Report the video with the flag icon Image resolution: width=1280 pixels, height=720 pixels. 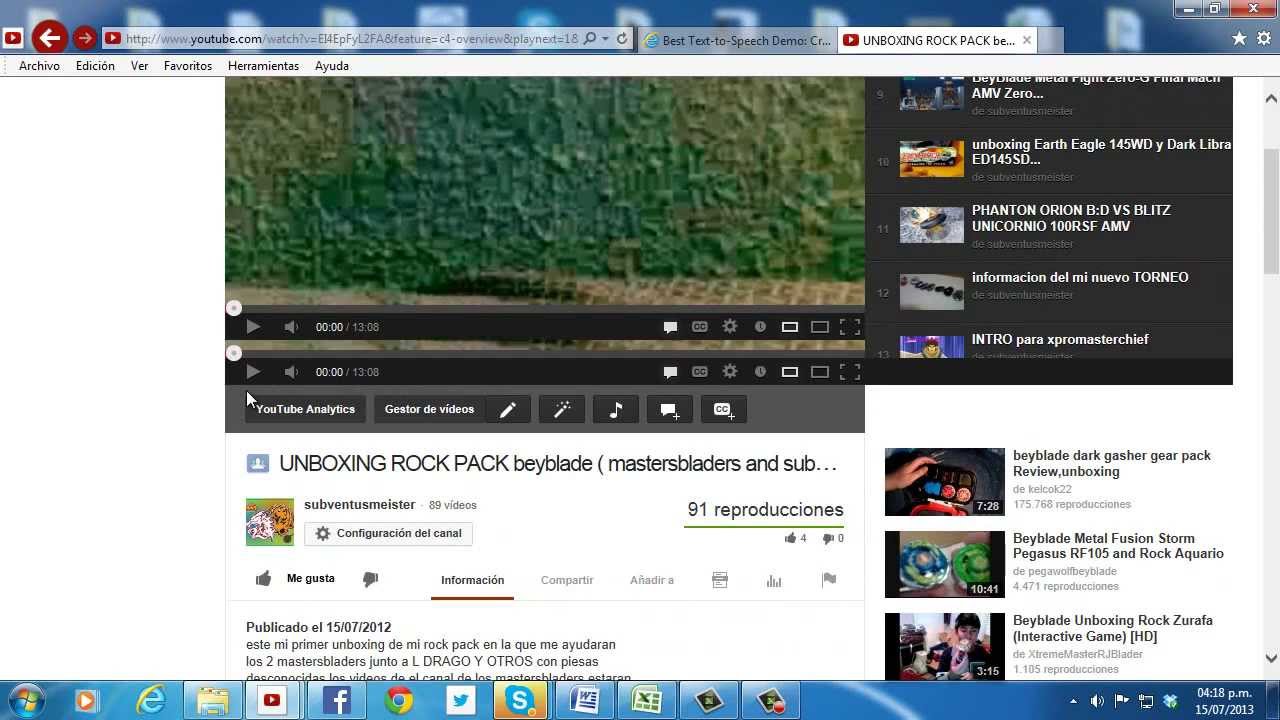[x=829, y=580]
